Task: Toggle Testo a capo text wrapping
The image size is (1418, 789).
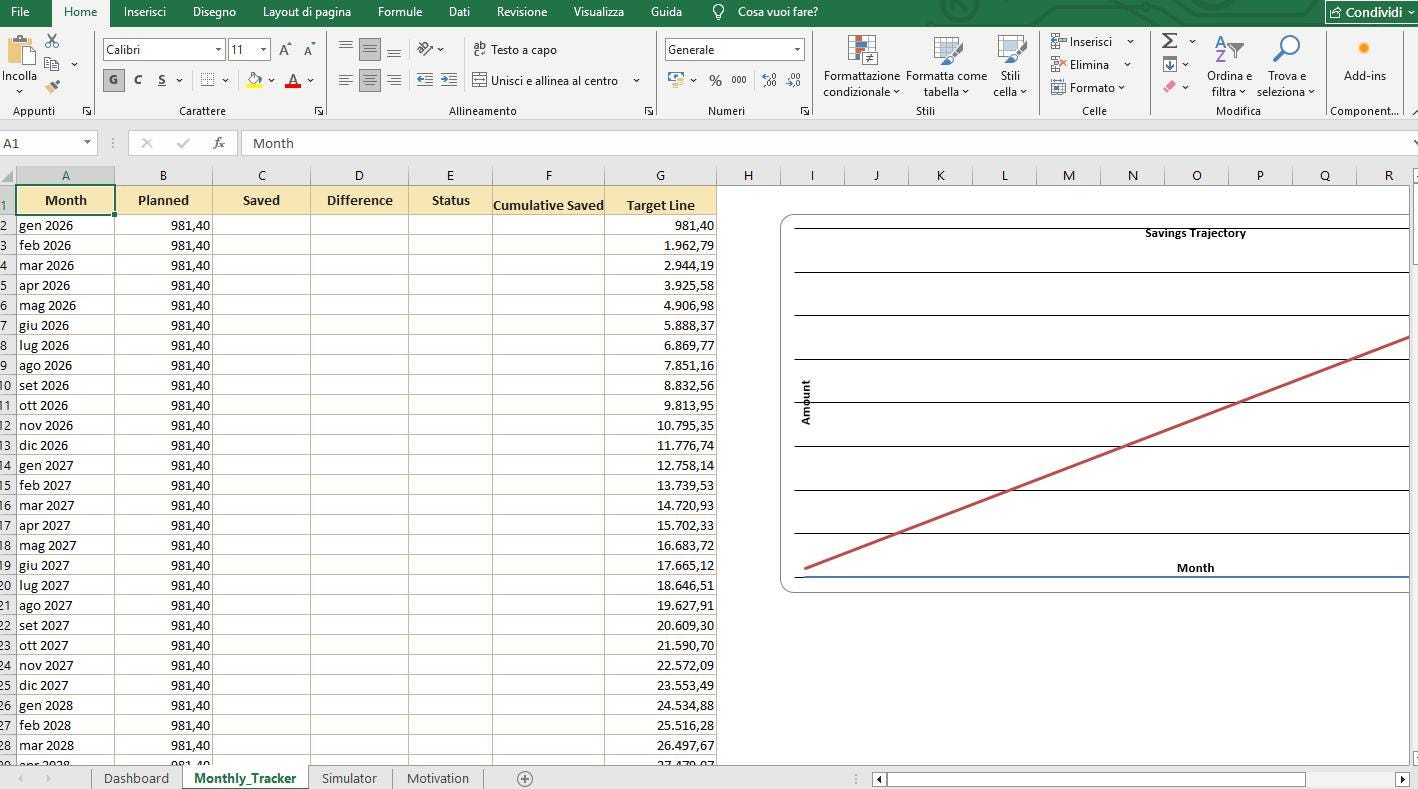Action: pos(514,49)
